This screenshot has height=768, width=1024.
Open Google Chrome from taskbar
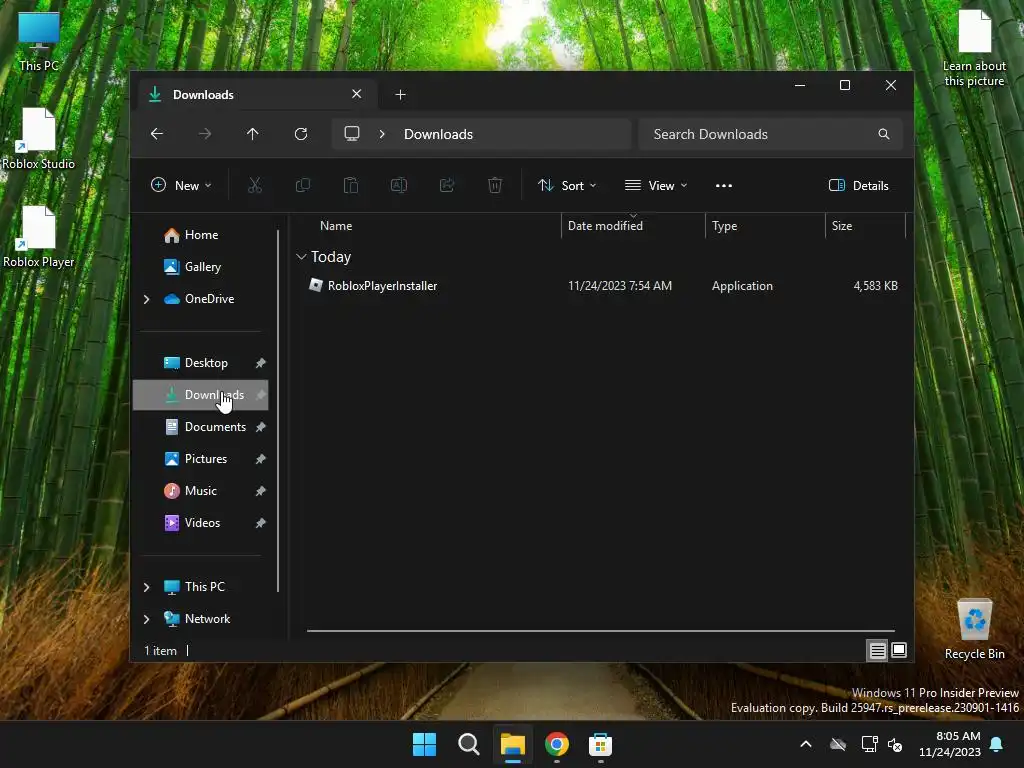[556, 744]
